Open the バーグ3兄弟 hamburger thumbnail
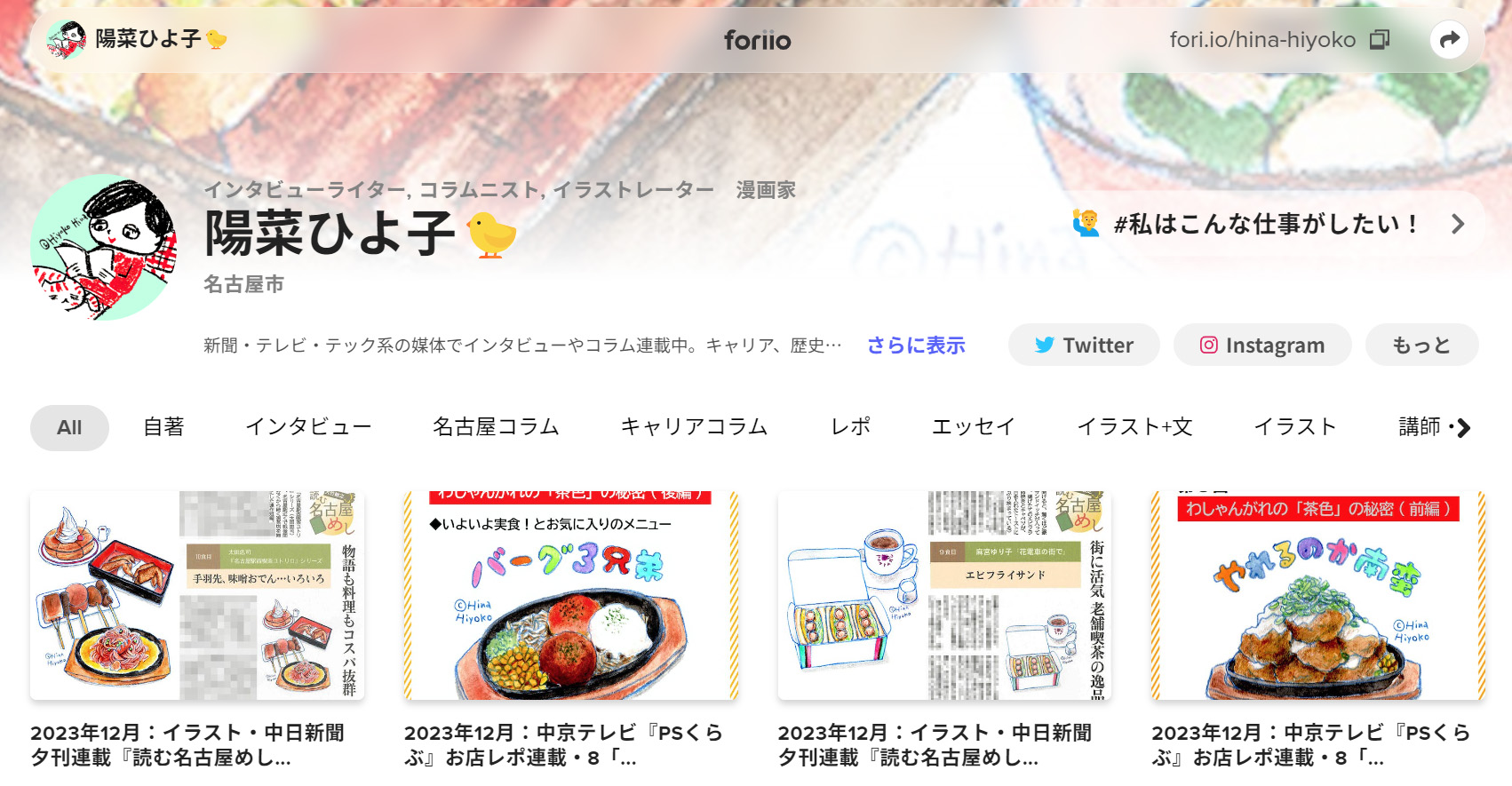 tap(570, 595)
